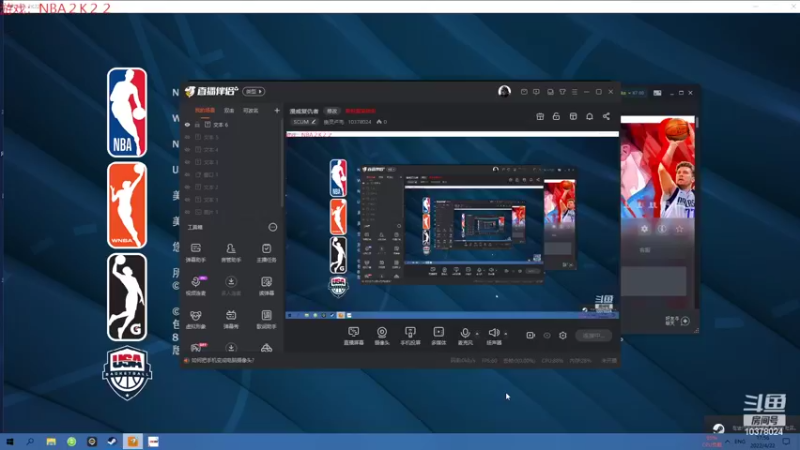800x450 pixels.
Task: Open game info icon in Steam window
Action: [x=662, y=229]
